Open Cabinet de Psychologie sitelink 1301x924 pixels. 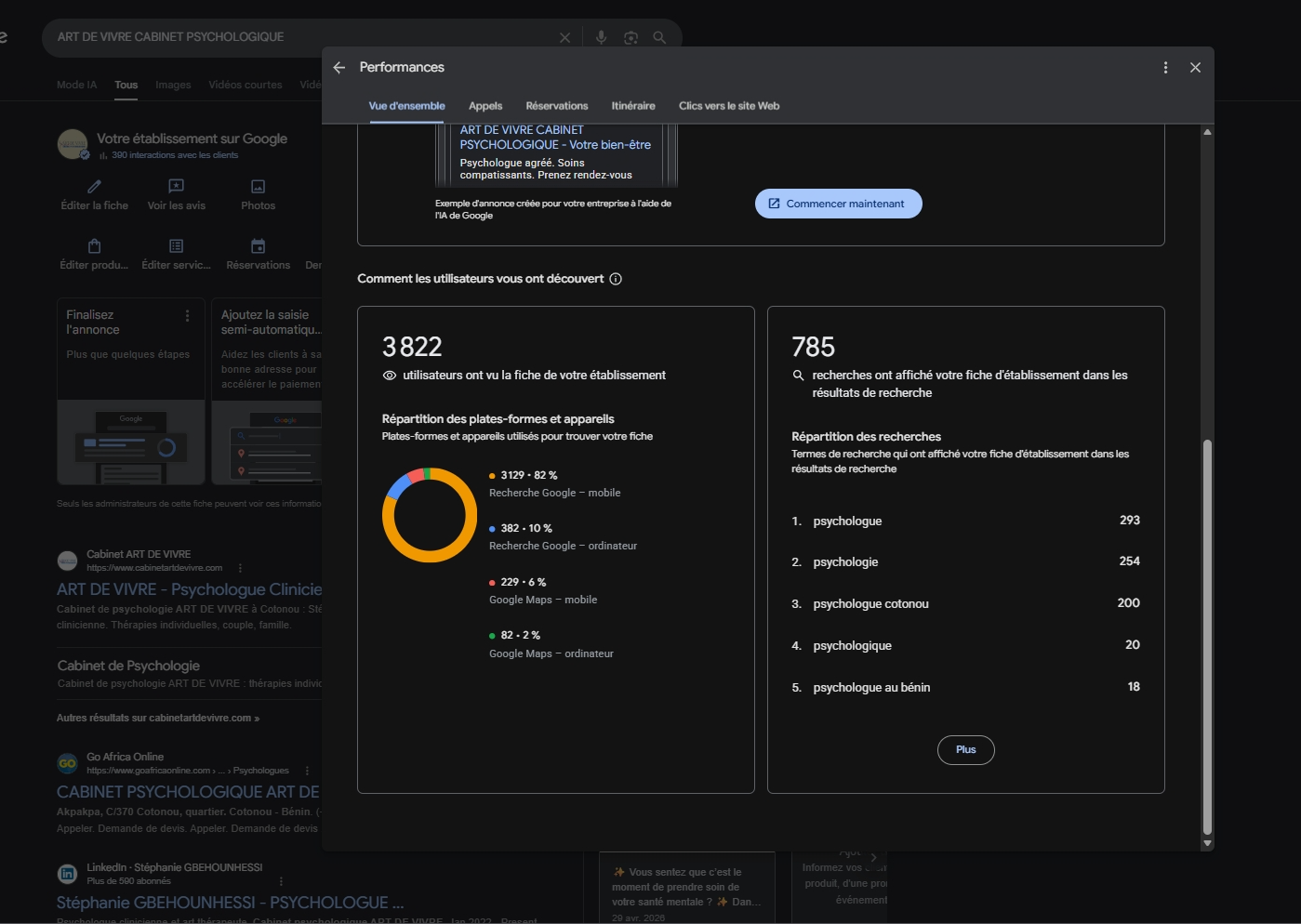[x=128, y=666]
